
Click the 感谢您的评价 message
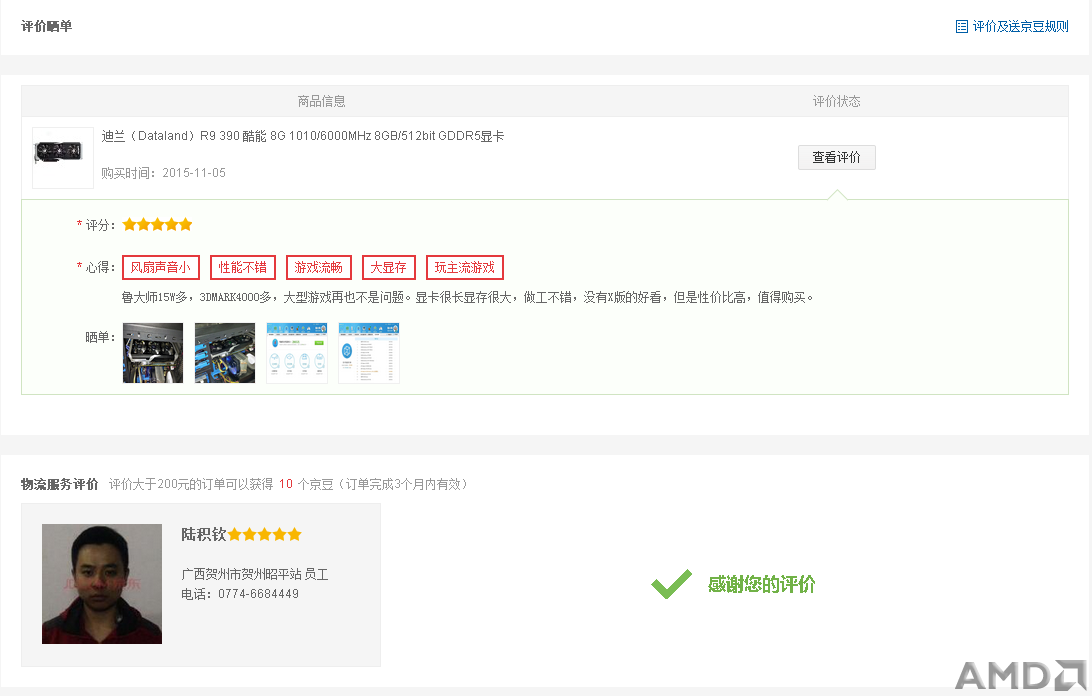(761, 584)
